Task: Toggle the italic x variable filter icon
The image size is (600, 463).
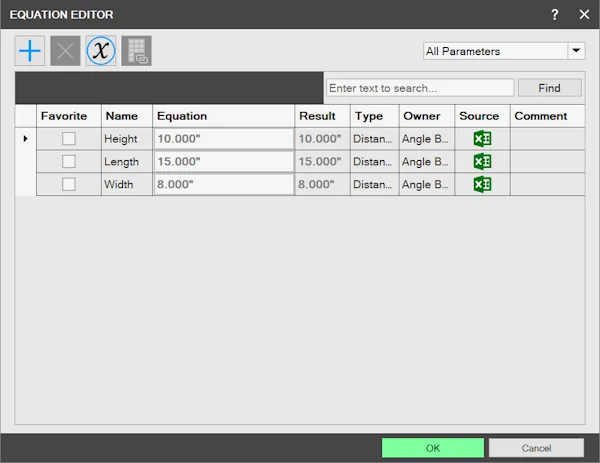Action: (101, 51)
